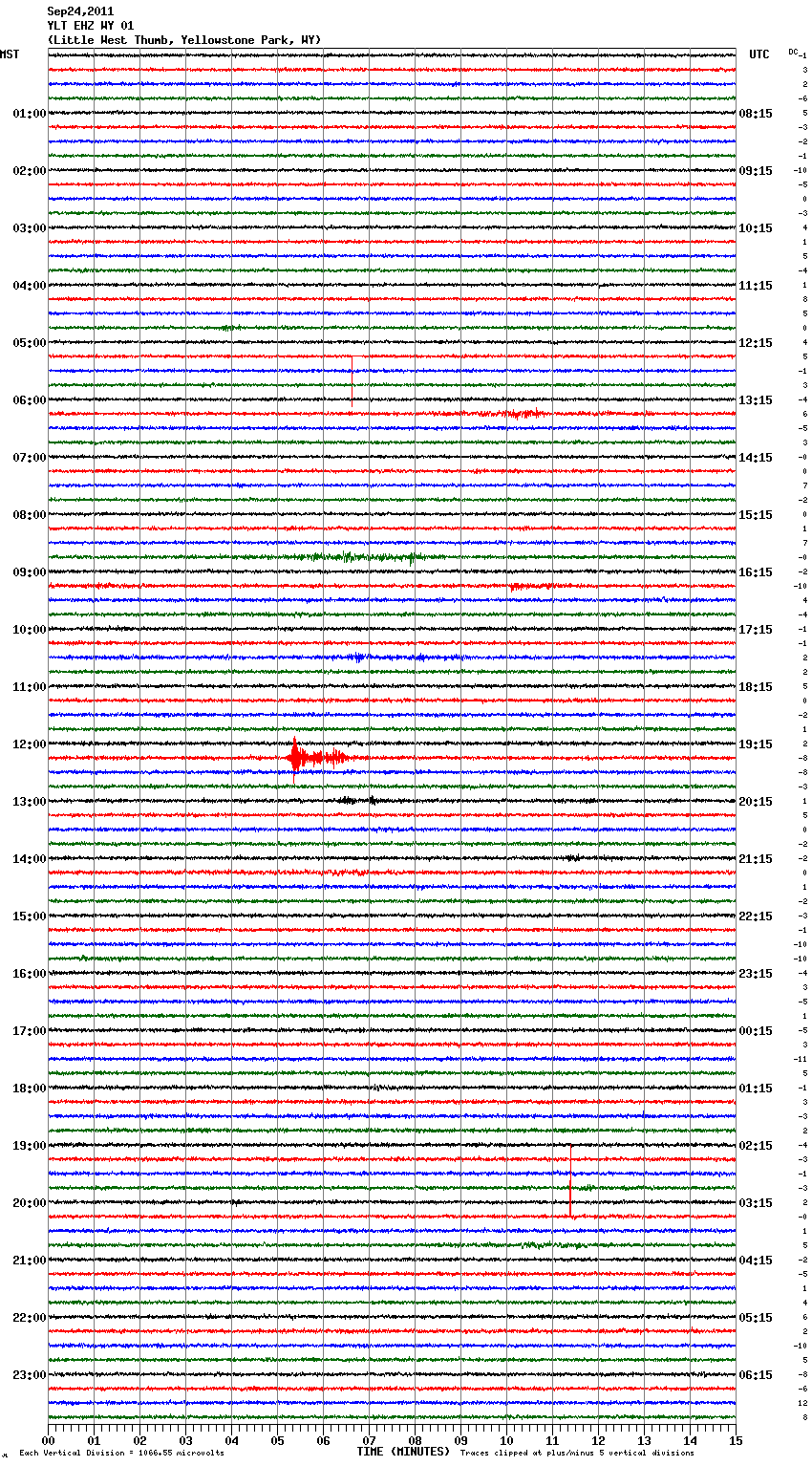Viewport: 812px width, 1466px height.
Task: Click the 06:15 UTC time label
Action: tap(756, 1375)
